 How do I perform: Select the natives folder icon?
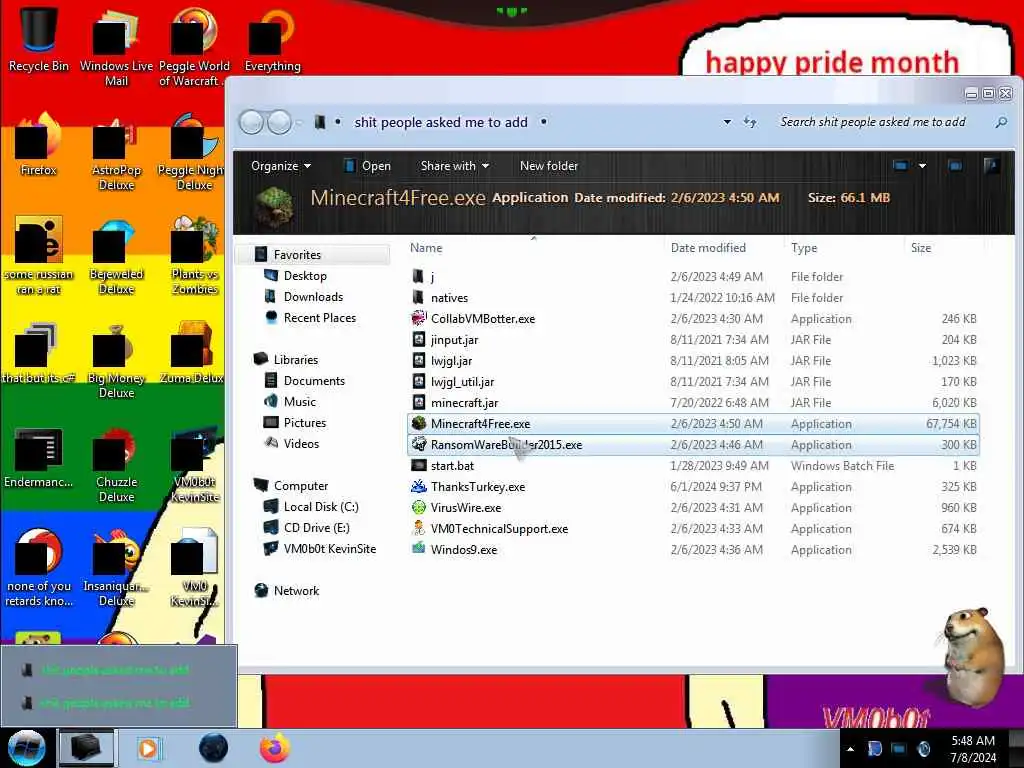[419, 298]
